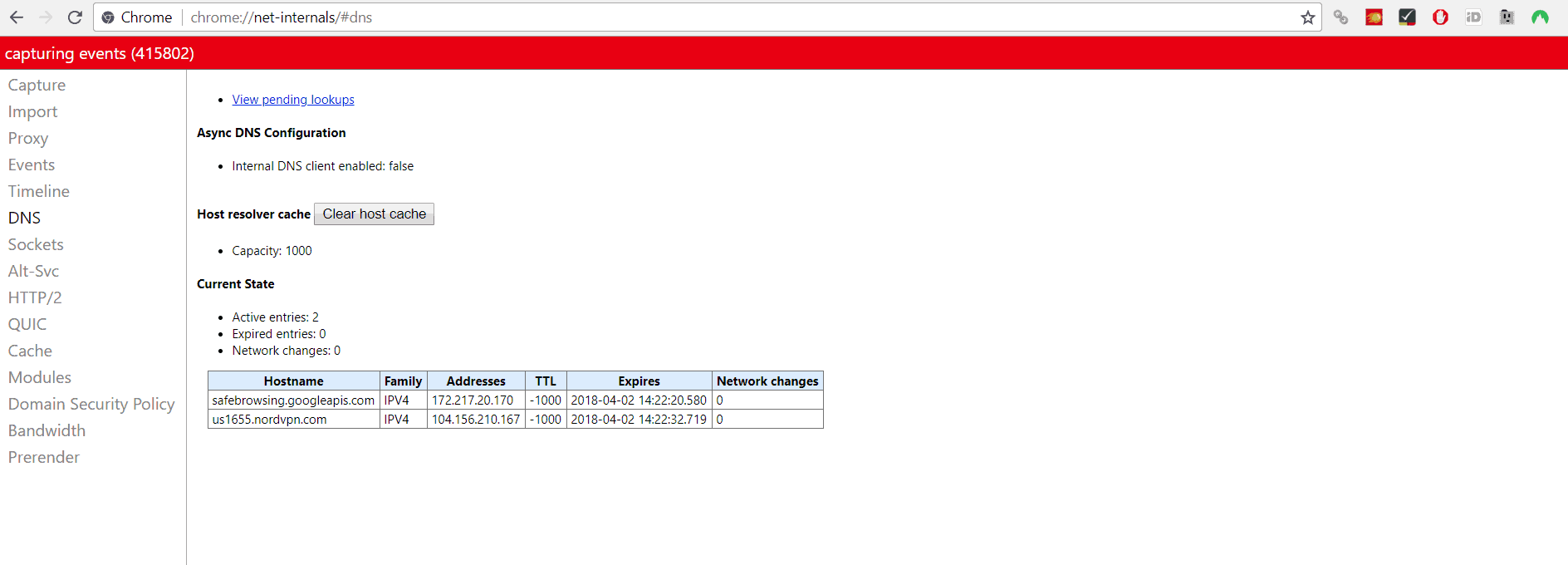Click the Async DNS Configuration heading
Screen dimensions: 1568x565
pyautogui.click(x=272, y=133)
